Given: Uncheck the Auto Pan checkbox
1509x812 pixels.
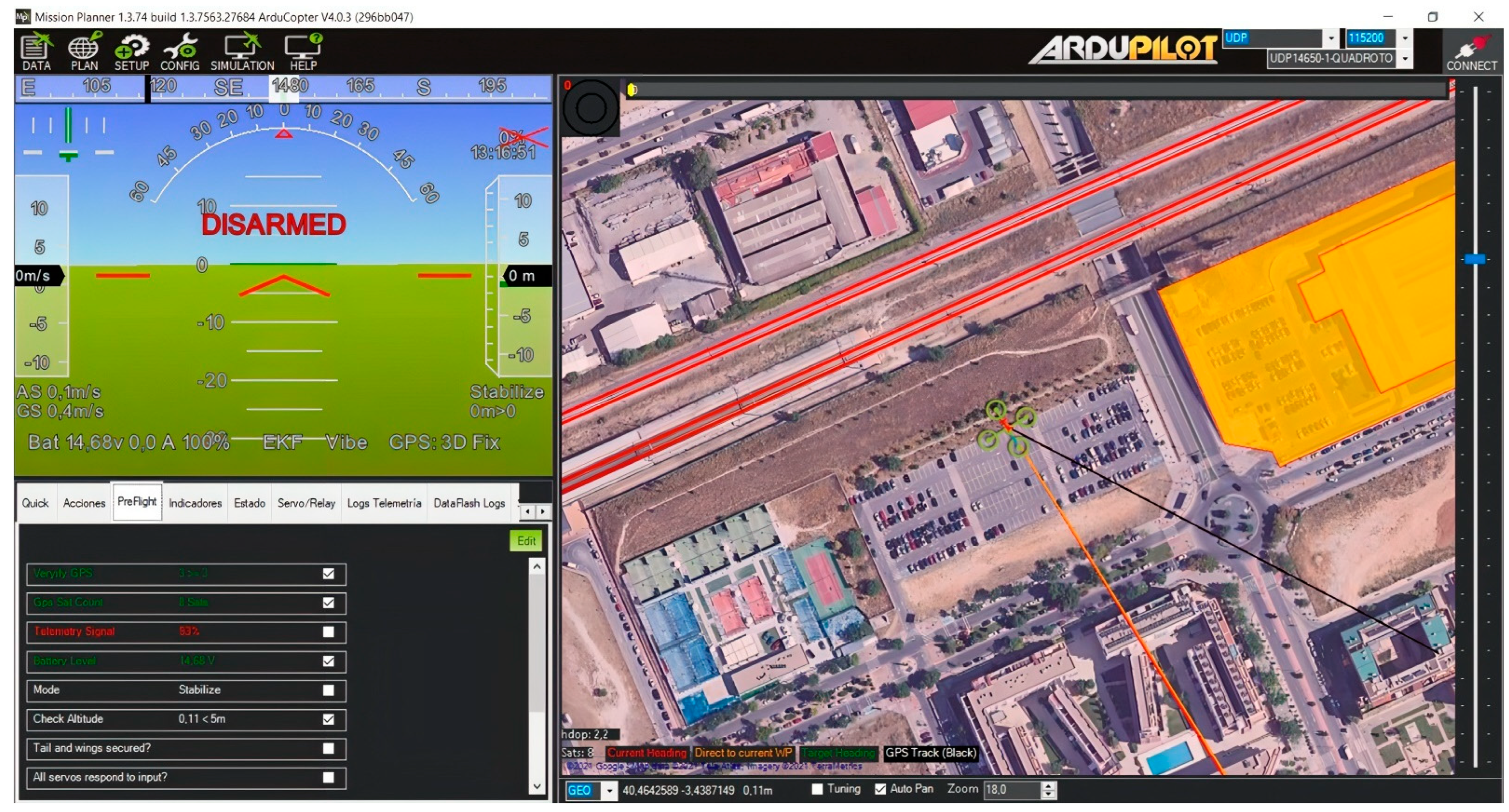Looking at the screenshot, I should [880, 789].
